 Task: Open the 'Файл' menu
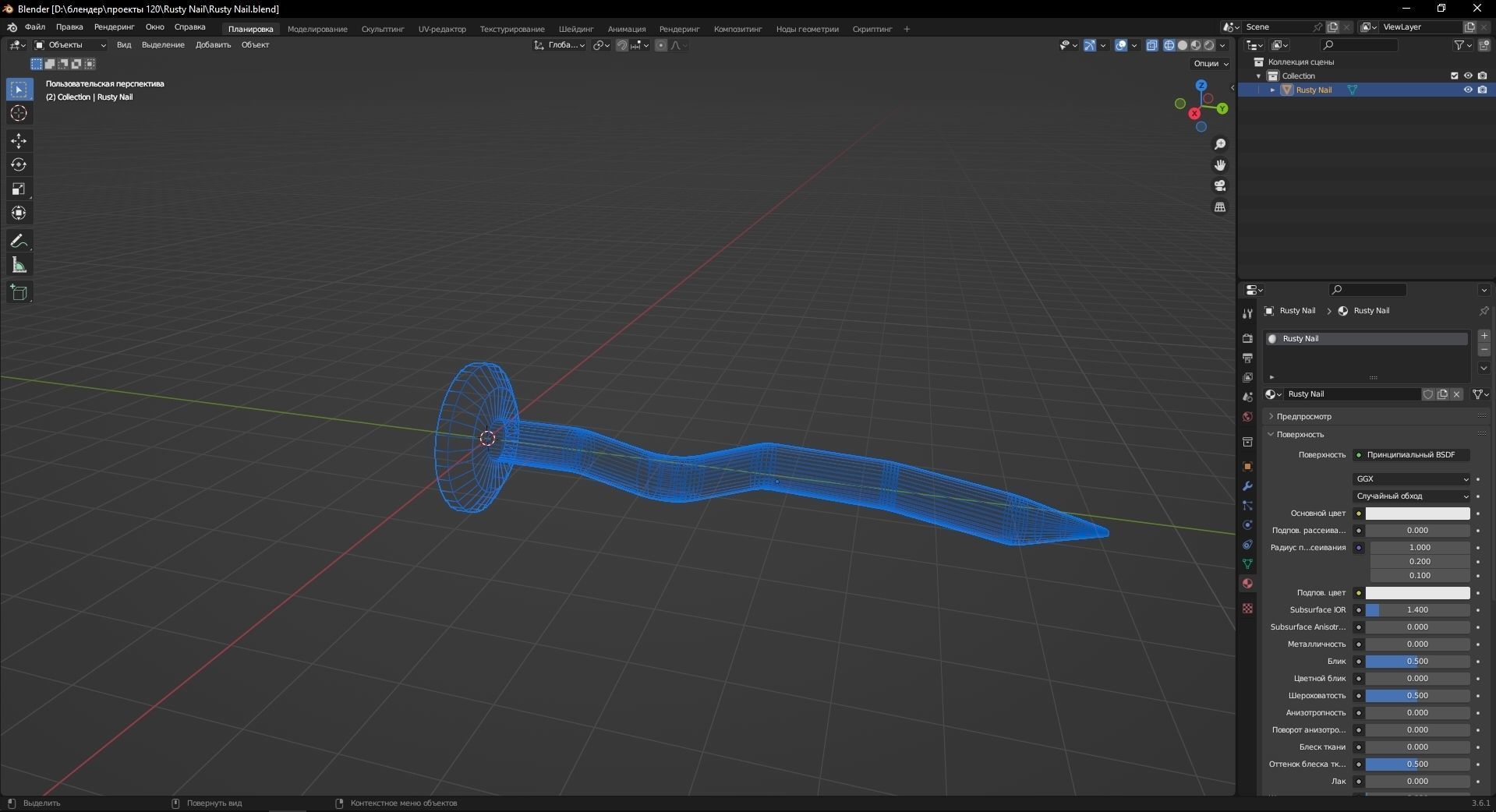click(x=35, y=27)
